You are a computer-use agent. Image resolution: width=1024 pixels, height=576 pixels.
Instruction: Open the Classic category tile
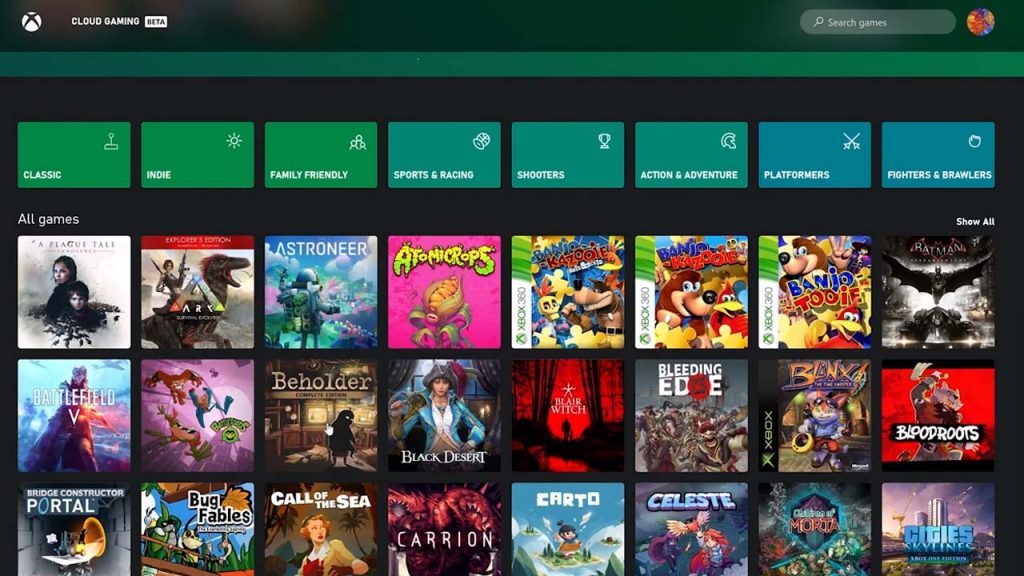pos(74,155)
